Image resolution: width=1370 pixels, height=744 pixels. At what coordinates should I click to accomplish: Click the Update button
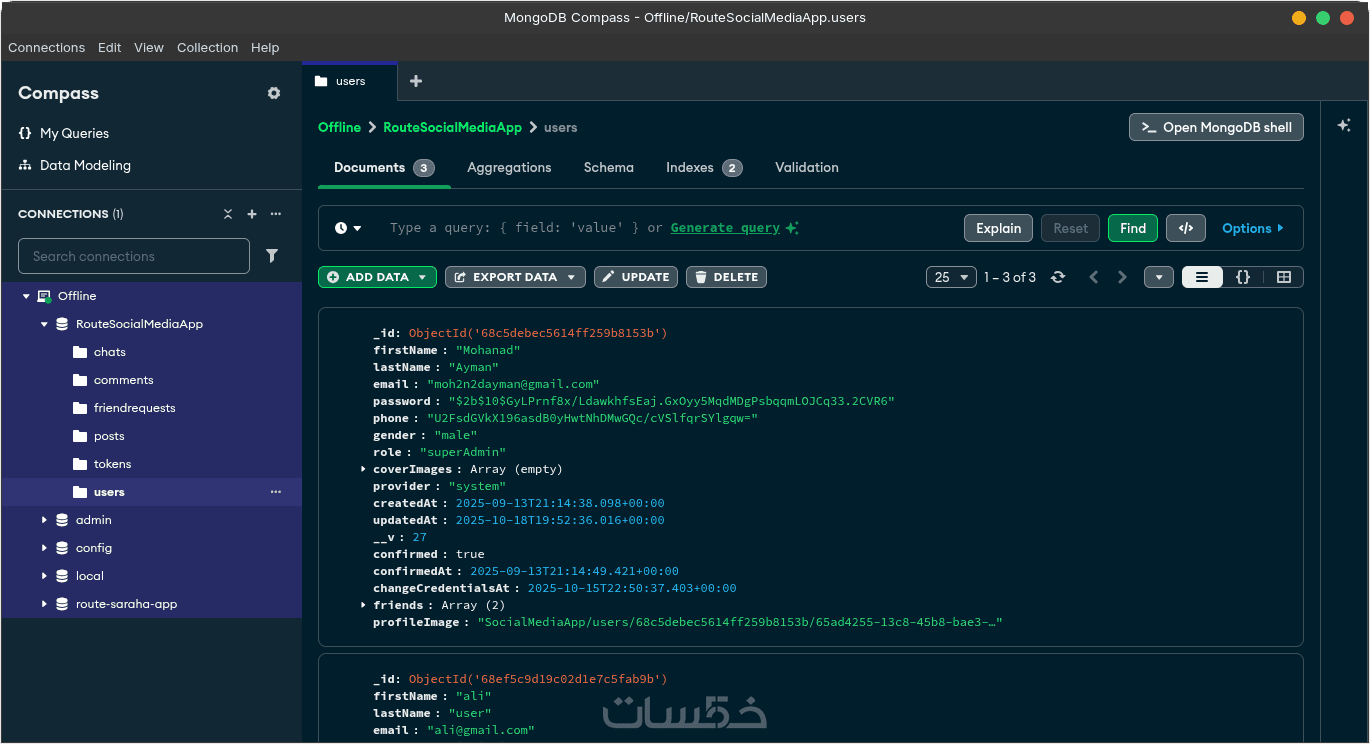(x=636, y=277)
